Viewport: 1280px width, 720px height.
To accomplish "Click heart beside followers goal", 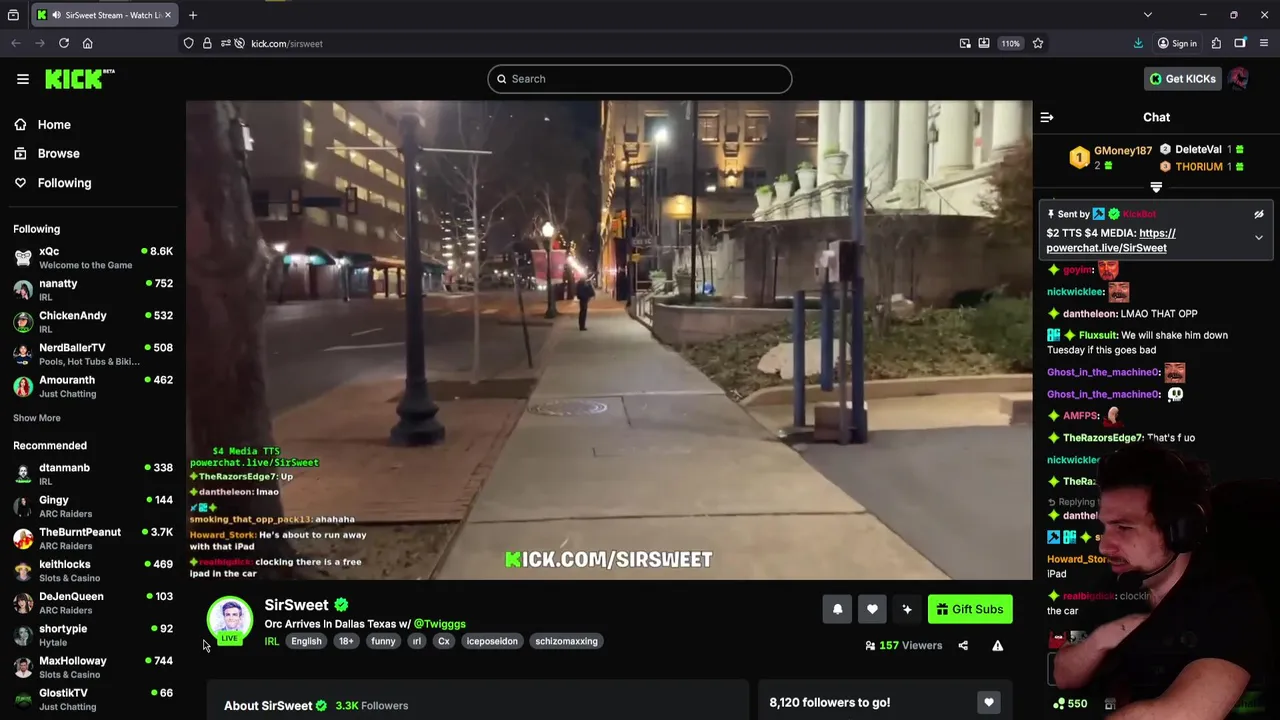I will click(989, 703).
